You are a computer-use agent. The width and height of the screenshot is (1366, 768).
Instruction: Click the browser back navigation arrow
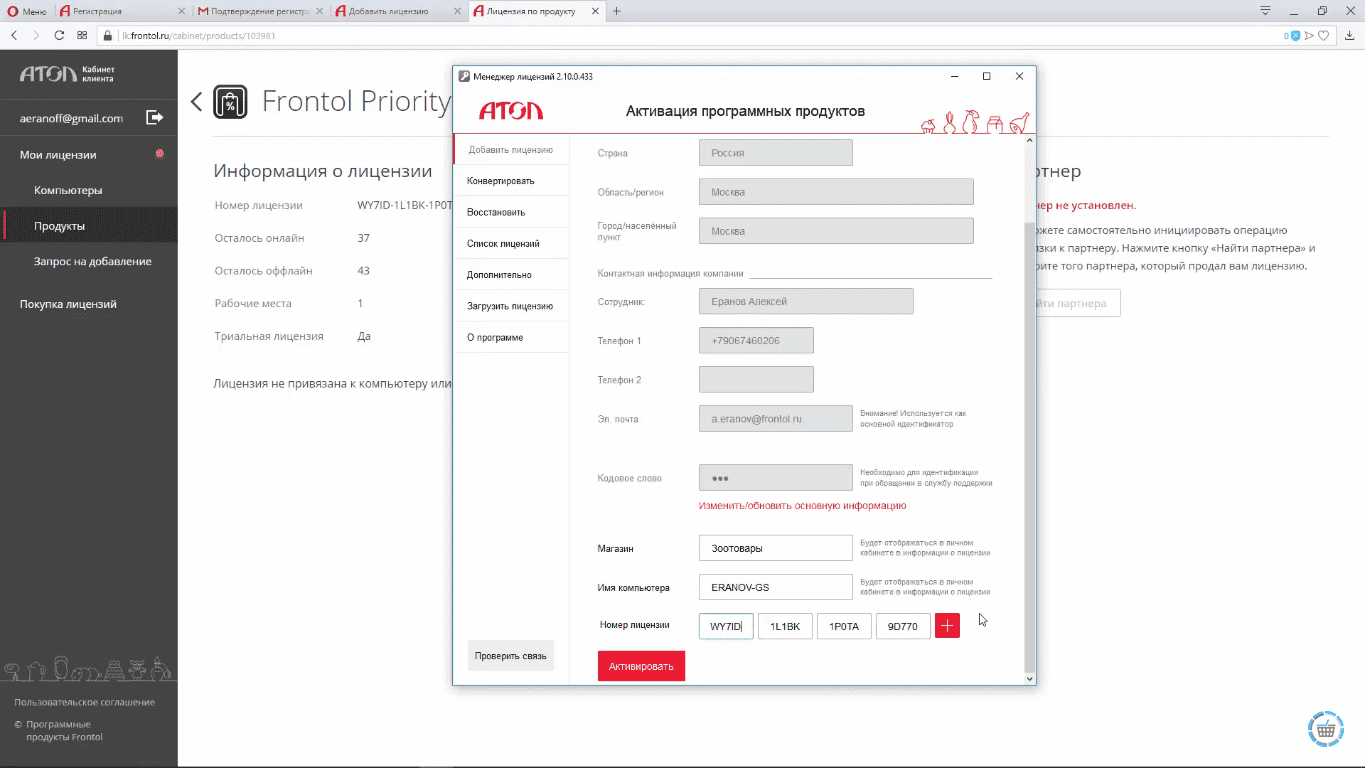click(x=14, y=35)
